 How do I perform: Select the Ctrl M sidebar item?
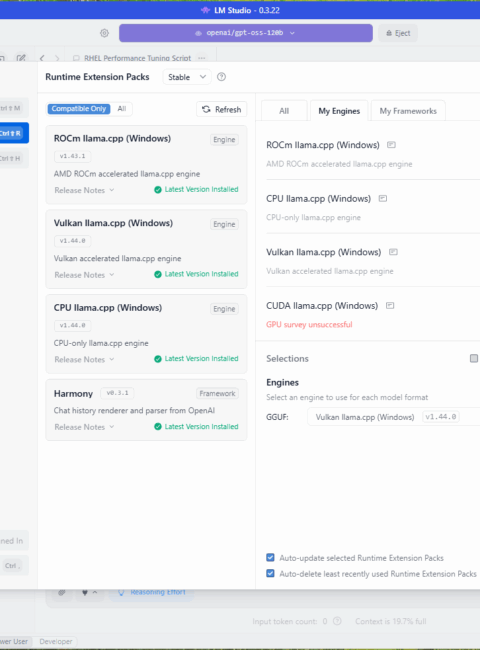[13, 108]
